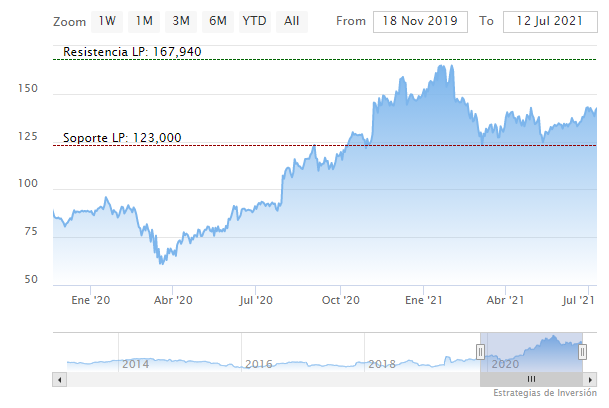Click the navigator right range handle
The image size is (609, 408).
click(581, 351)
